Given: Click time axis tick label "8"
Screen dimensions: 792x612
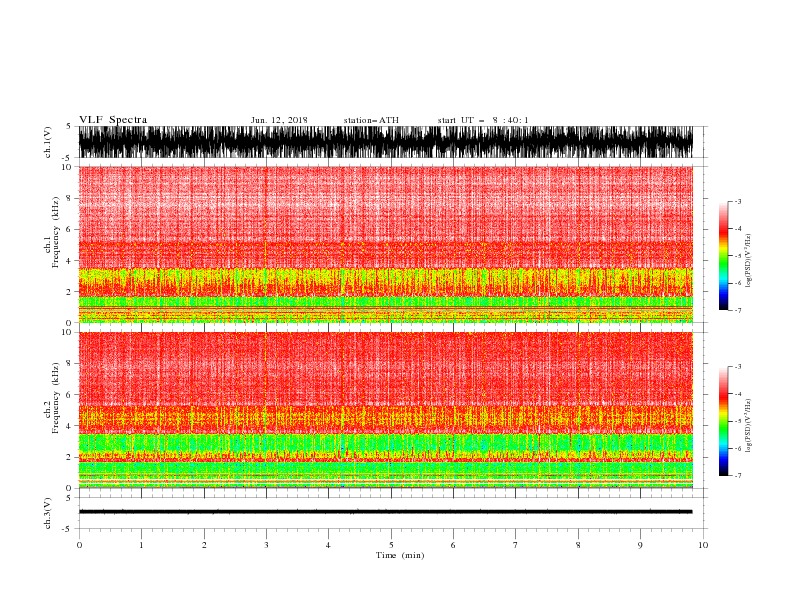Looking at the screenshot, I should pos(578,545).
